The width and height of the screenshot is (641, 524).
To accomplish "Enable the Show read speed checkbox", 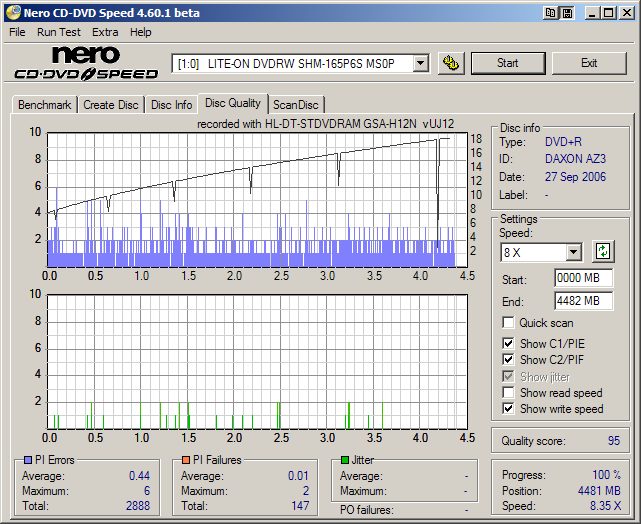I will click(508, 392).
